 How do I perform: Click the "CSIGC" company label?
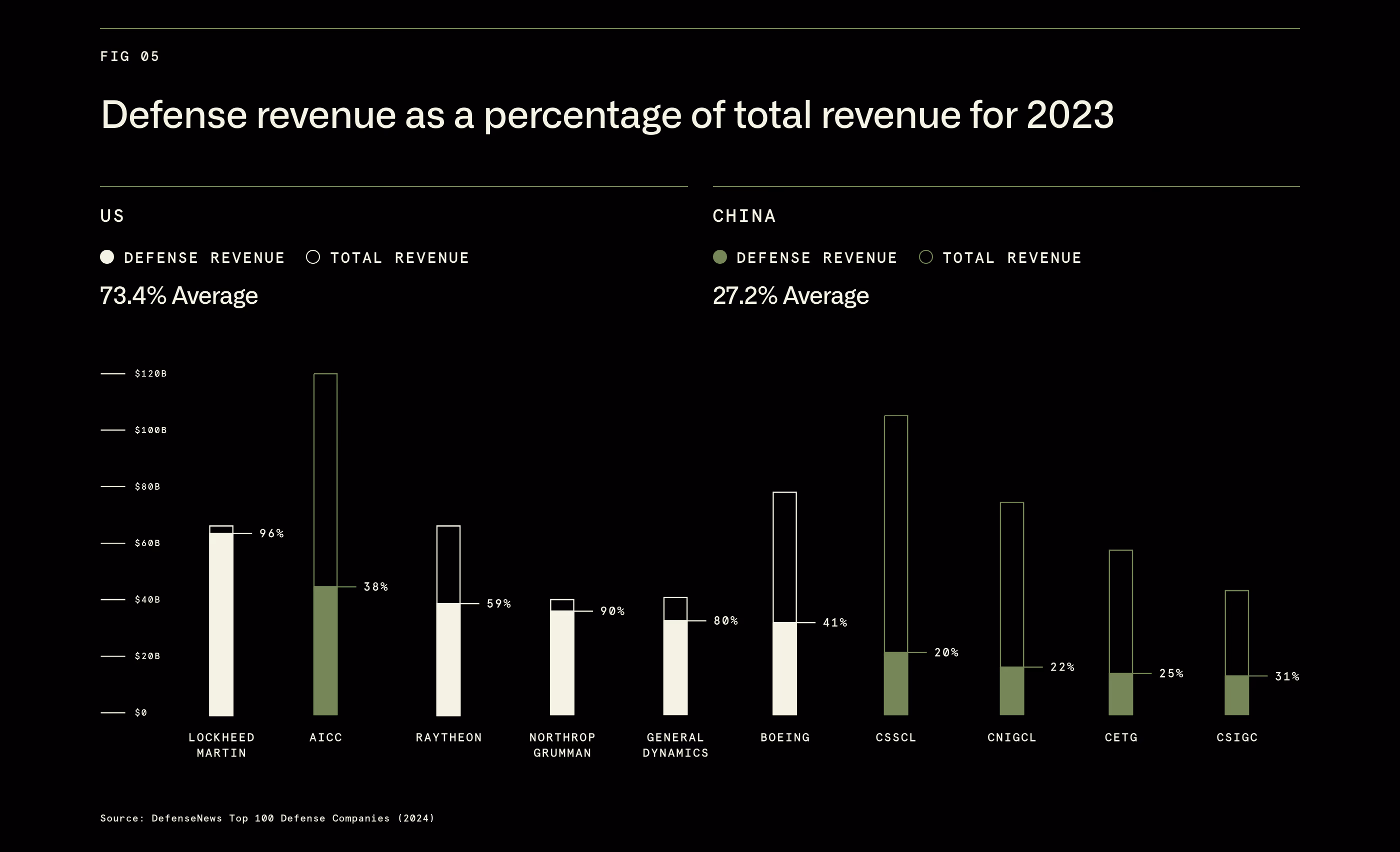1237,737
